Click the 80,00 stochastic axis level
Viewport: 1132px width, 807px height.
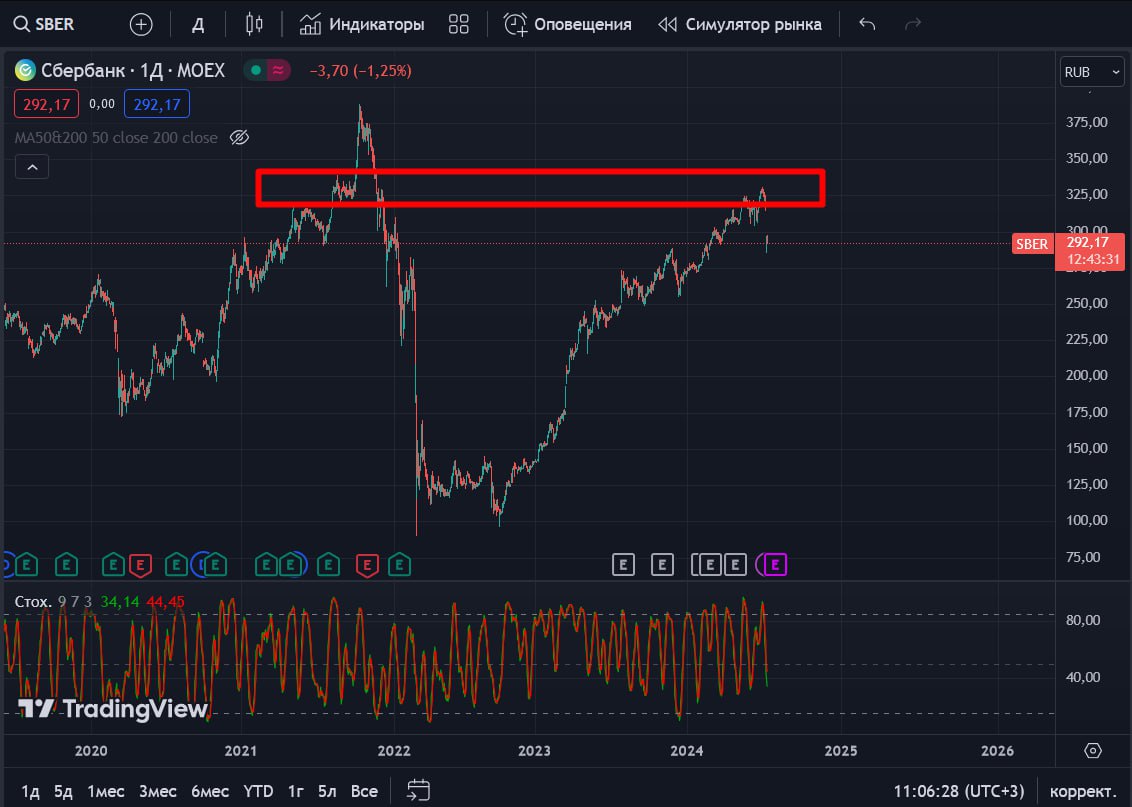(1083, 620)
